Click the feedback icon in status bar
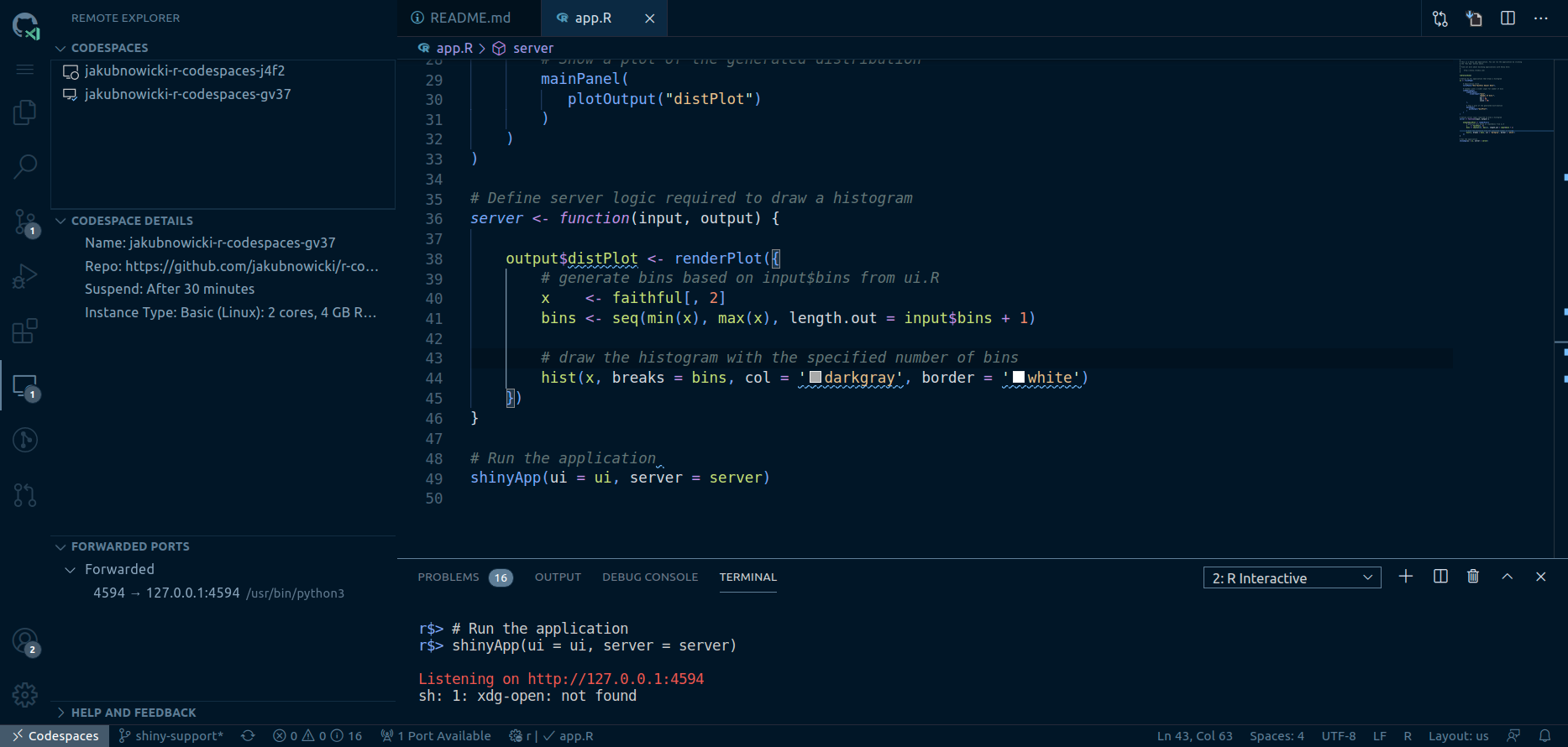 1513,736
